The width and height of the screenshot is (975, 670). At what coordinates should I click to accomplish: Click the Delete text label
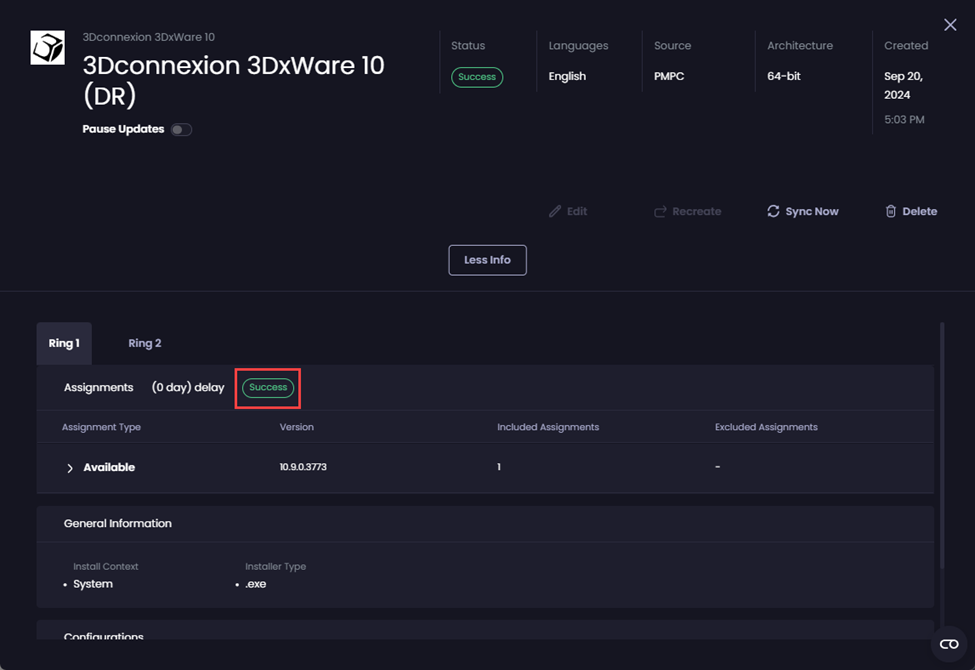tap(919, 211)
